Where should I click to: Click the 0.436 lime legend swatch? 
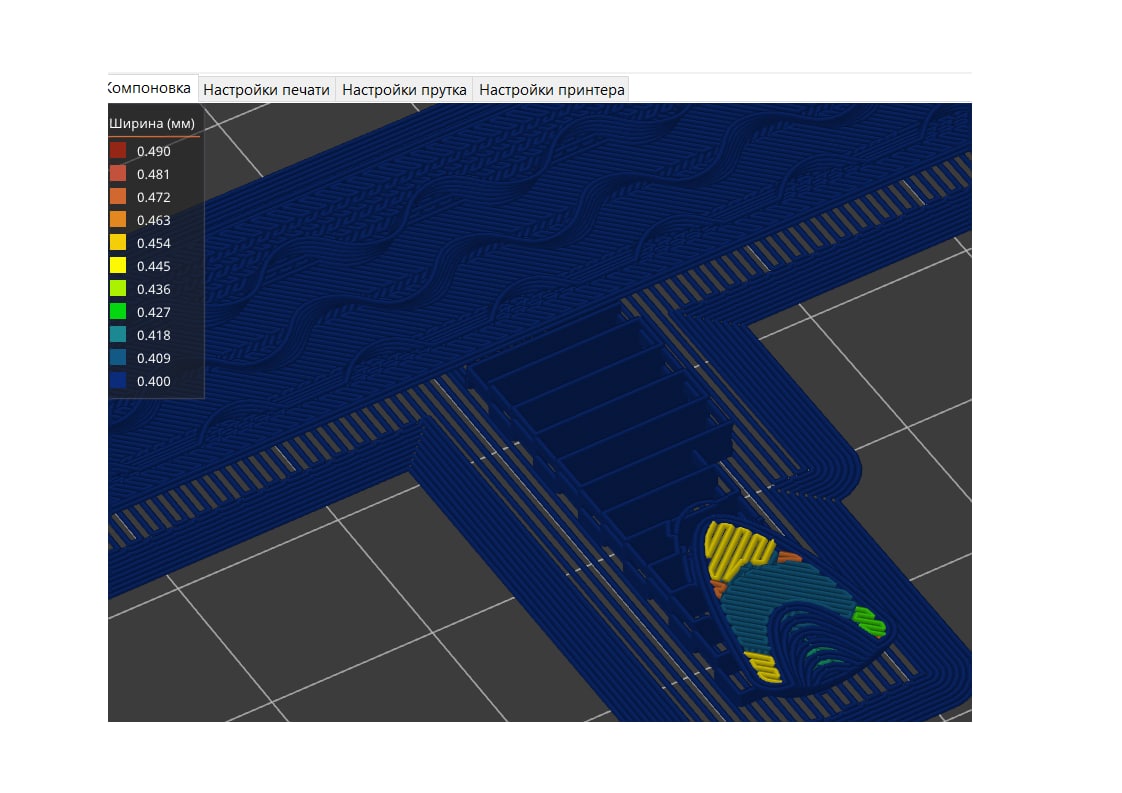pos(118,288)
